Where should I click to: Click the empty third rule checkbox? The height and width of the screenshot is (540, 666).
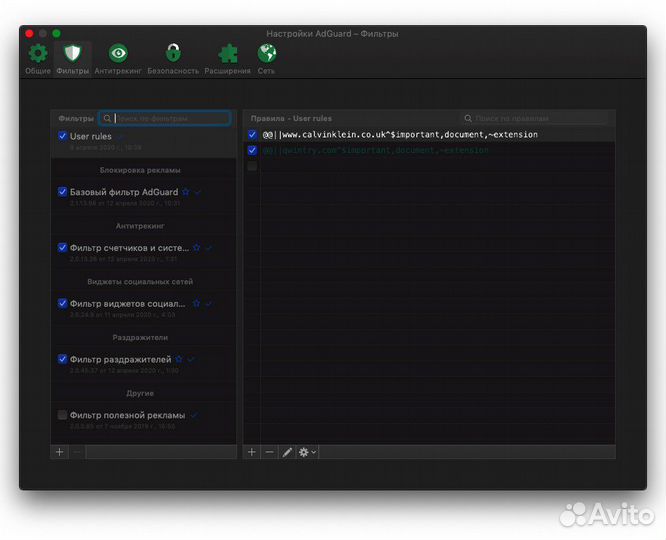point(252,166)
